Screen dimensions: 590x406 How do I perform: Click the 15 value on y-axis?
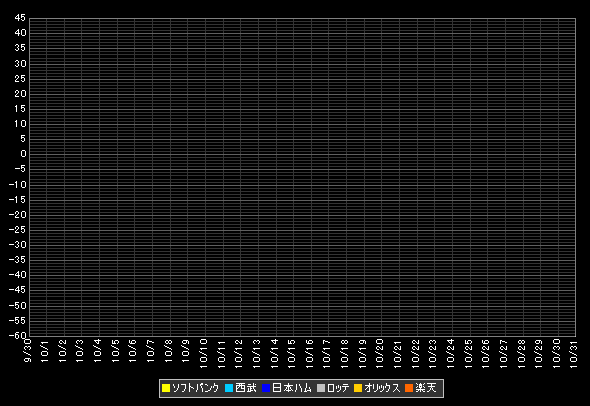(20, 109)
